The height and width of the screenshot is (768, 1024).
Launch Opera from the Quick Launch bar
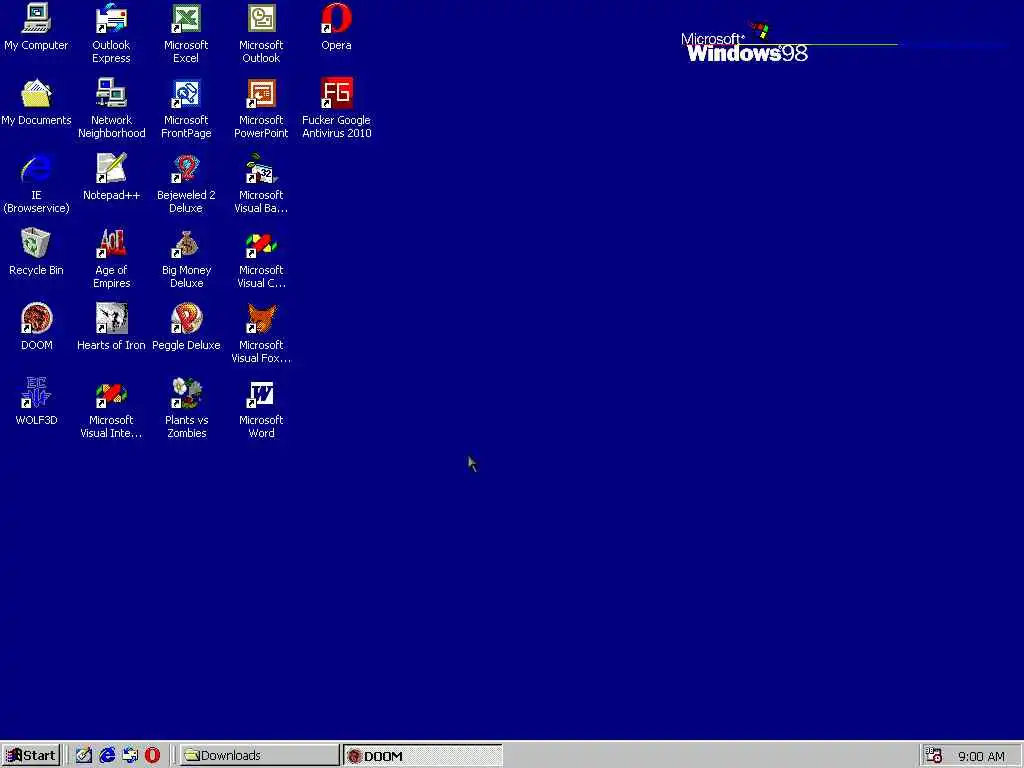tap(152, 756)
